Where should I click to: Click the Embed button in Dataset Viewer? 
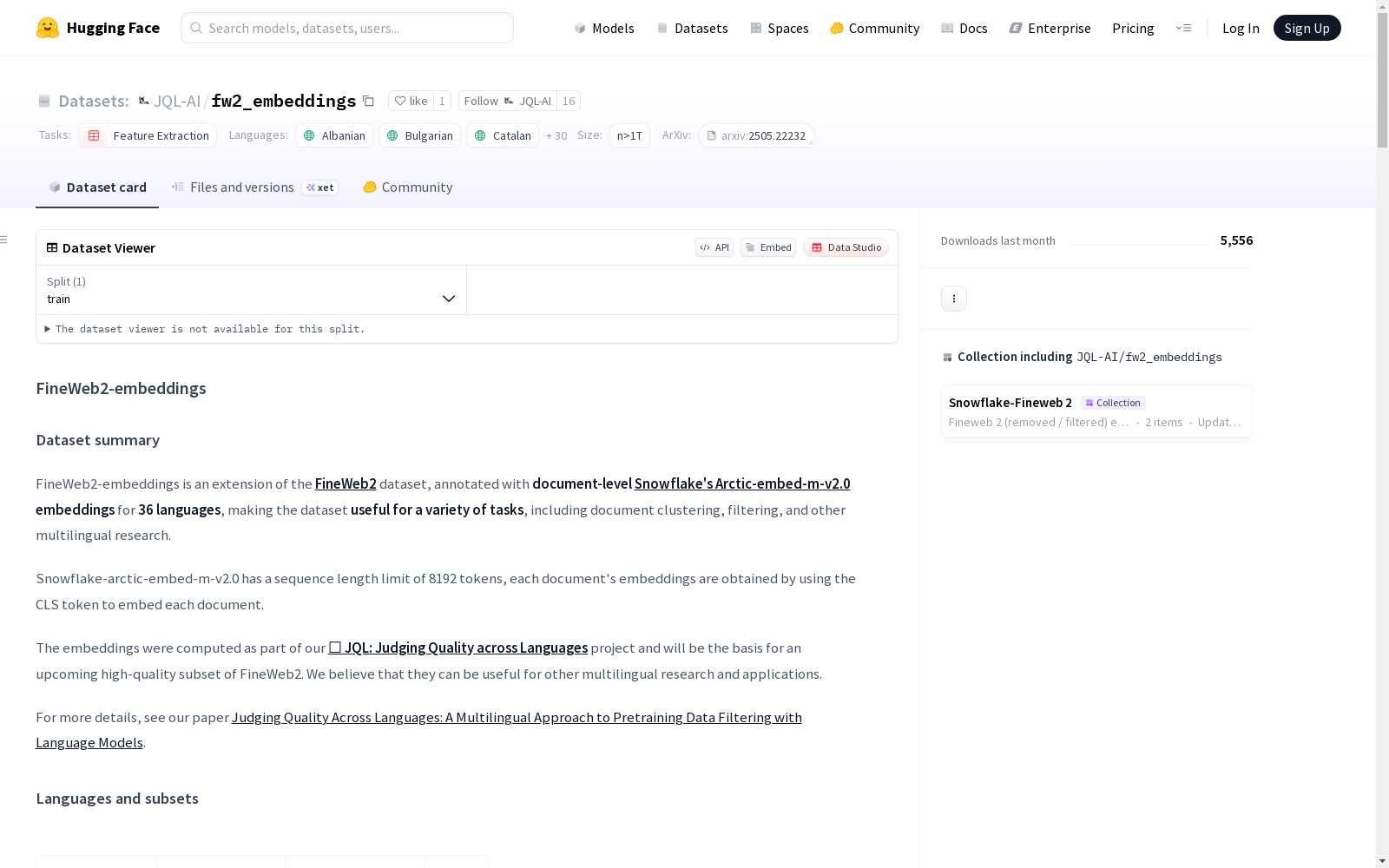[768, 247]
